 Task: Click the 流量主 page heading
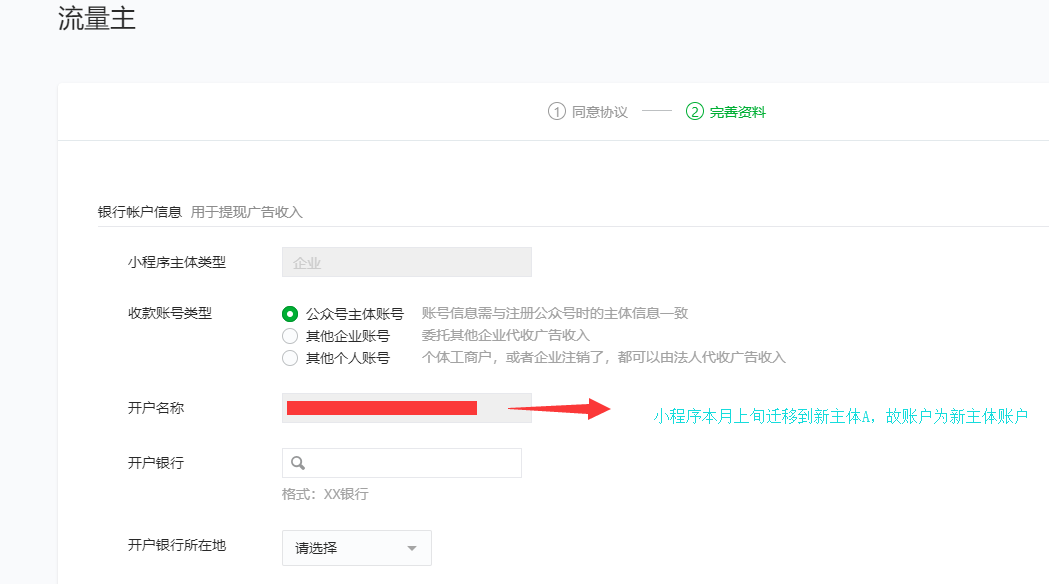click(97, 19)
